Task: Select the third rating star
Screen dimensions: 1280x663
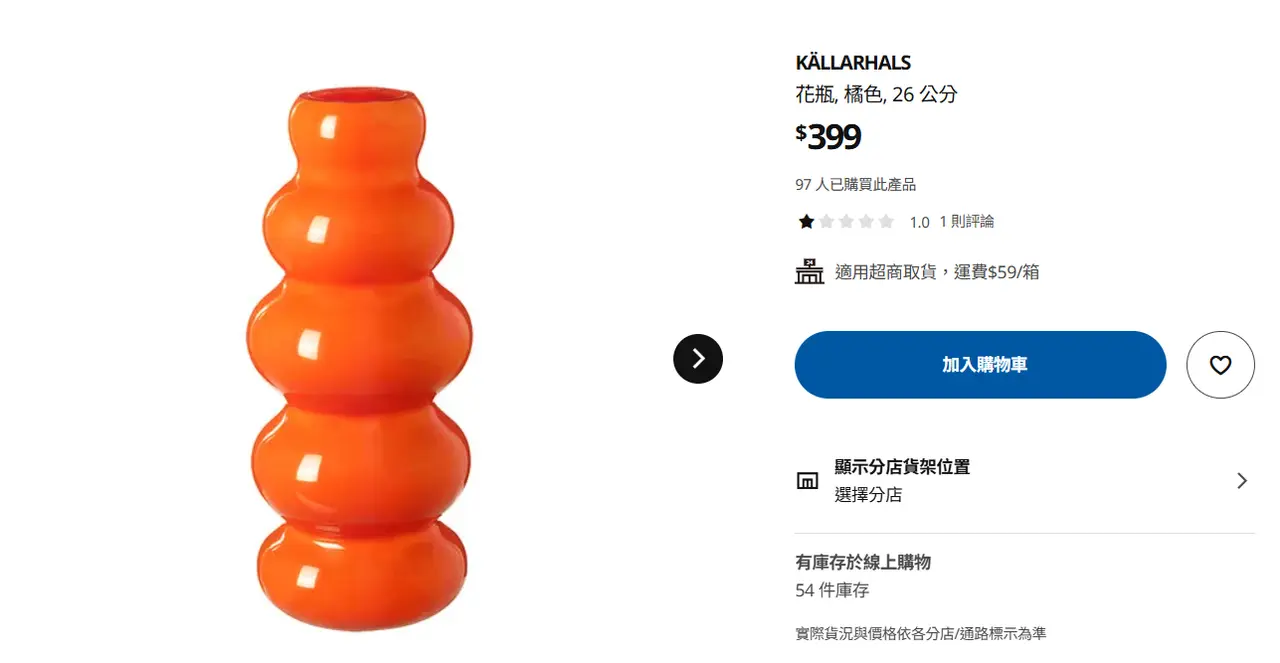Action: 846,221
